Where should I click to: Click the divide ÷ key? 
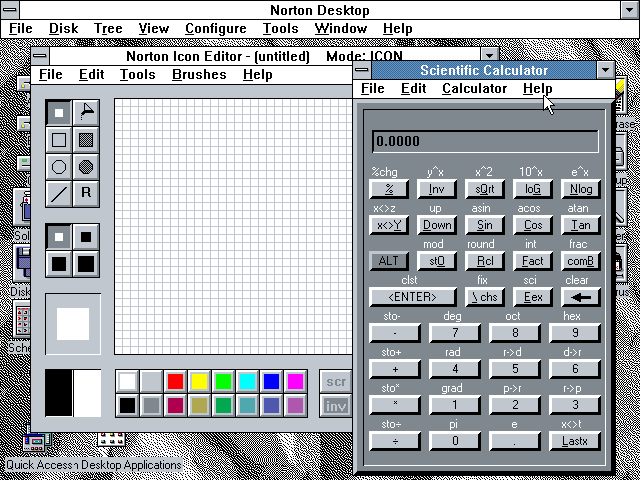(395, 441)
